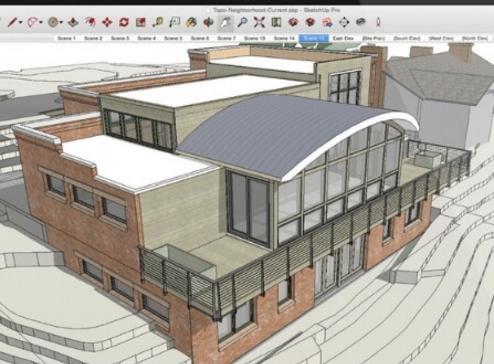This screenshot has height=364, width=494.
Task: Select the Circle shape tool
Action: click(53, 22)
